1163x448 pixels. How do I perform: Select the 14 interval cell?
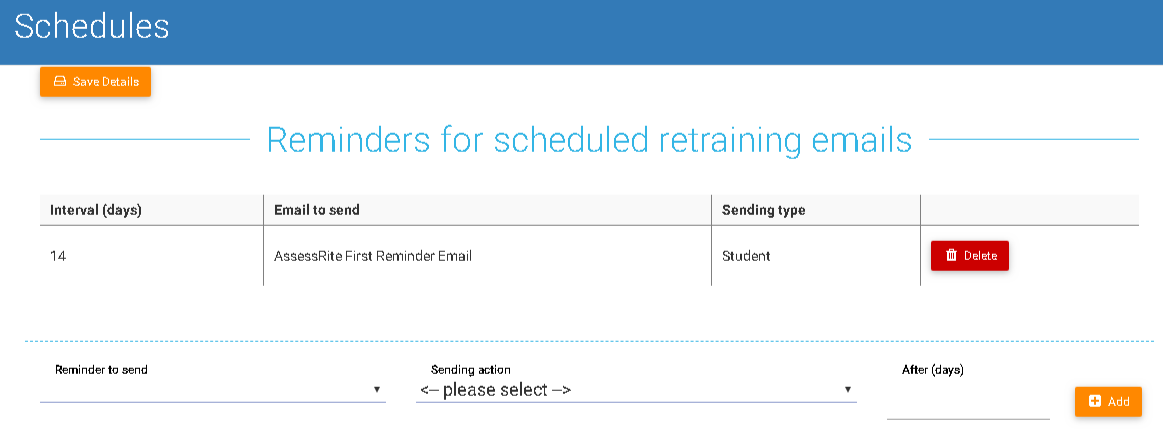(x=58, y=256)
